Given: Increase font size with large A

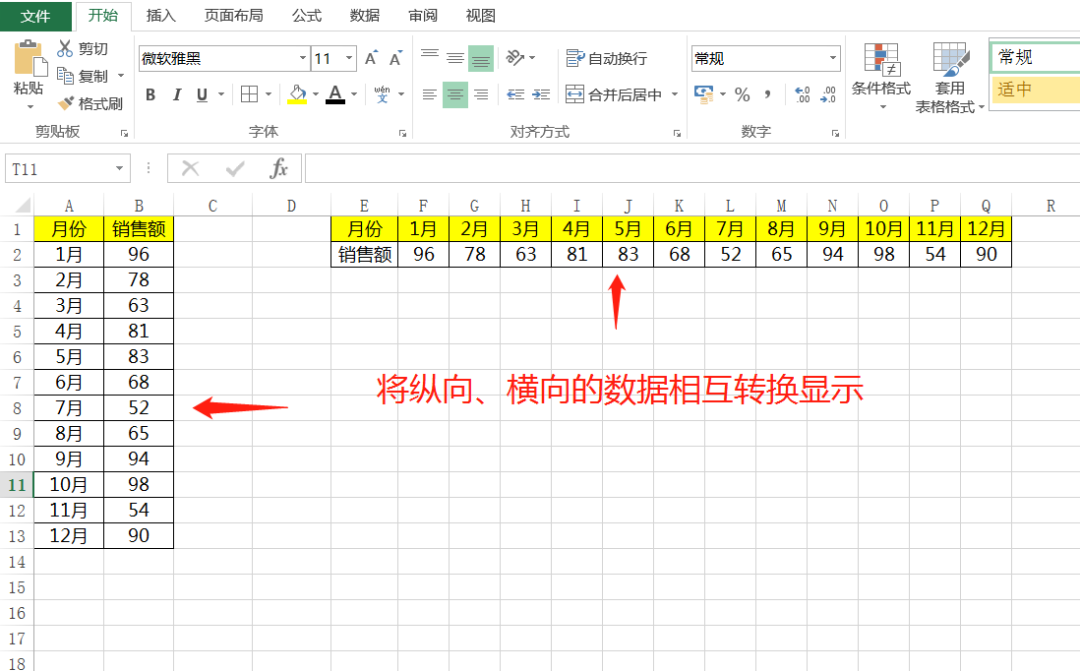Looking at the screenshot, I should pyautogui.click(x=371, y=59).
